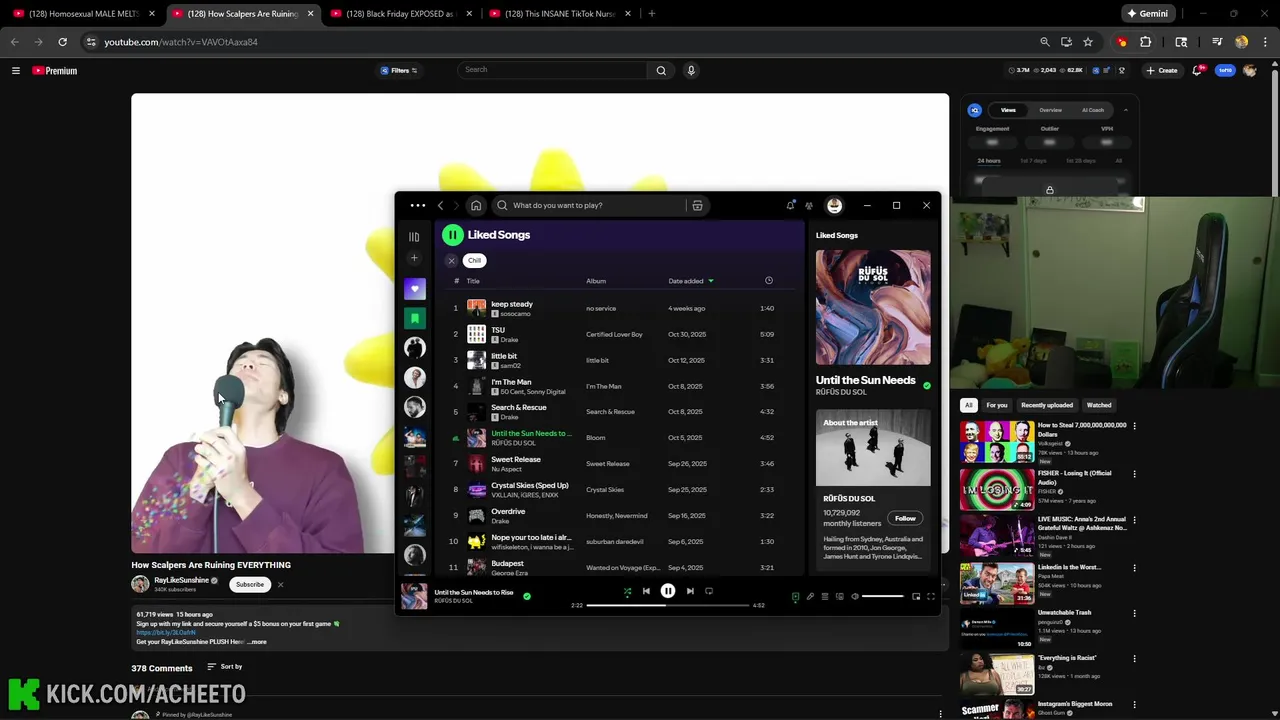Open Spotify three-dot main menu
The image size is (1280, 720).
tap(417, 205)
